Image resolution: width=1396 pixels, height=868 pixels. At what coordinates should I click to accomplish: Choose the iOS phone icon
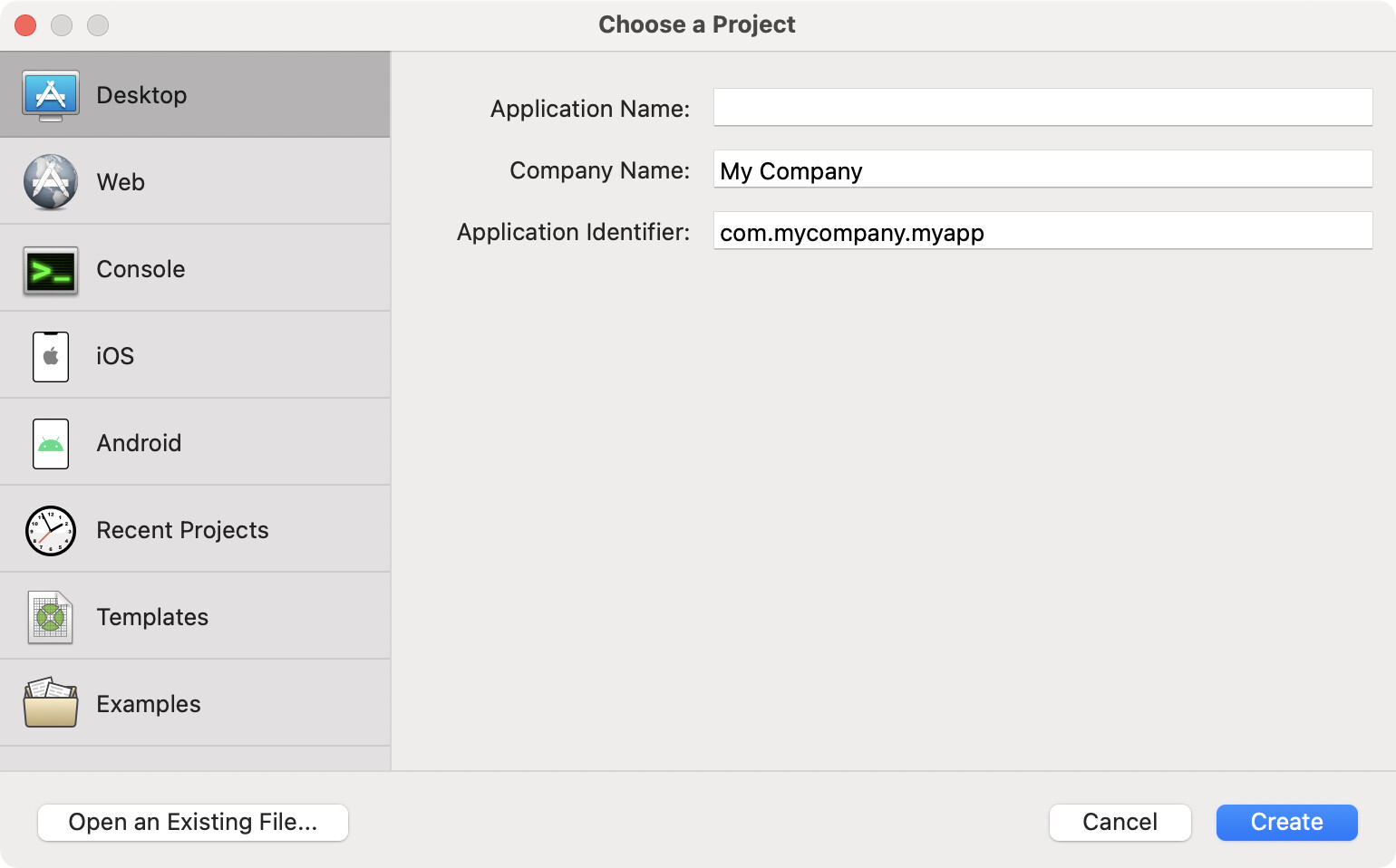(x=51, y=356)
